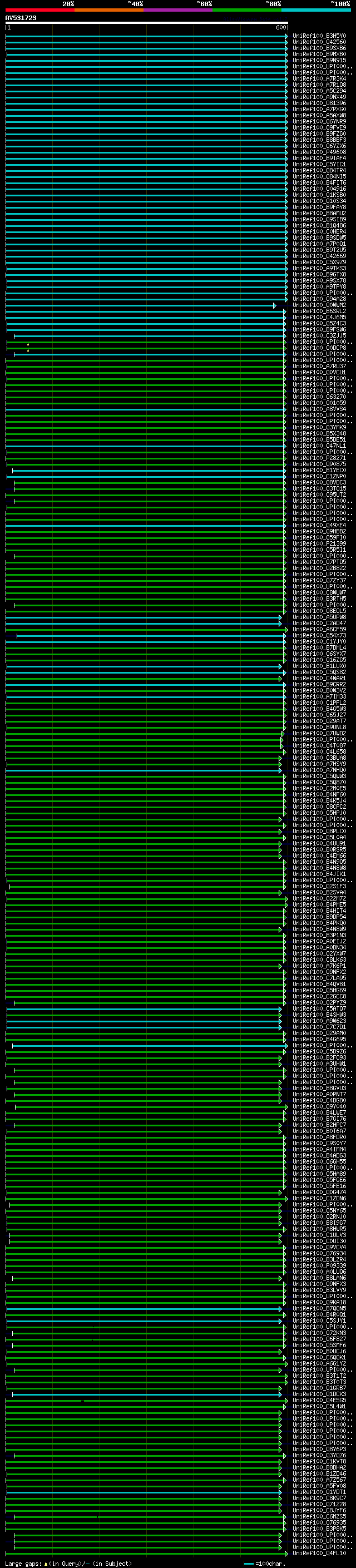Click the UniRef100_A7R3K4 hit name
Image resolution: width=356 pixels, height=1568 pixels.
tap(319, 78)
